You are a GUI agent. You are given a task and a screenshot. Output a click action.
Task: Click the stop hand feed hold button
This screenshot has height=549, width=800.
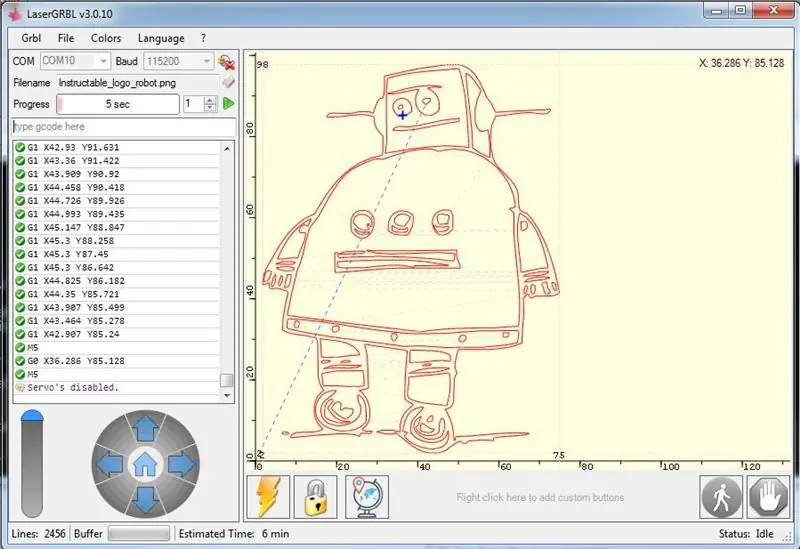[x=768, y=497]
